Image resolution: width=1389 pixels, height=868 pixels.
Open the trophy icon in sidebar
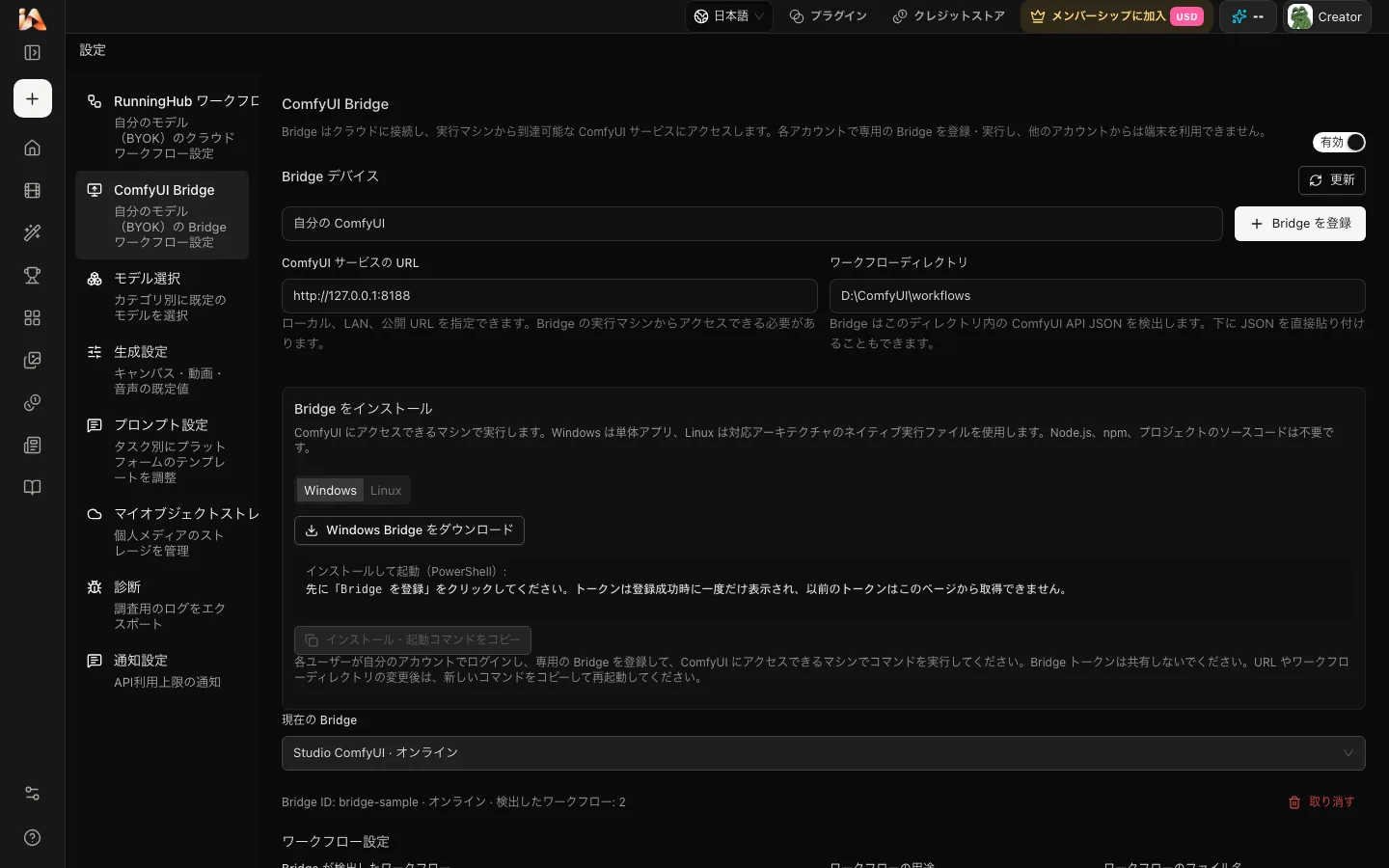tap(32, 276)
